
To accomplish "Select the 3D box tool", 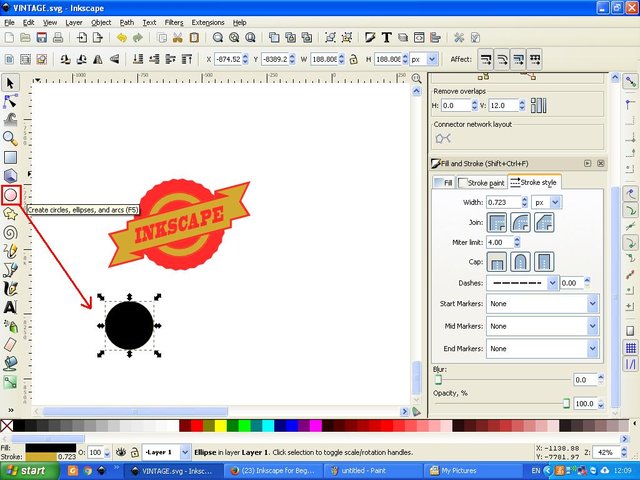I will [x=10, y=176].
